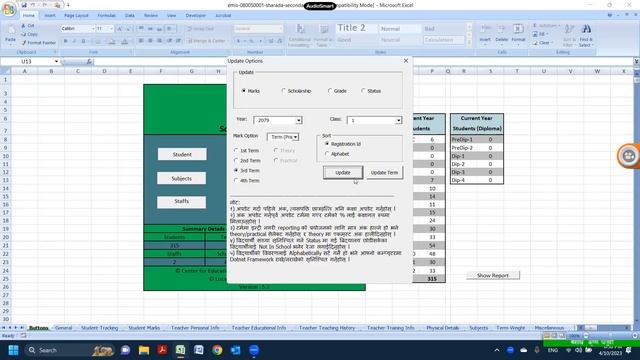640x360 pixels.
Task: Open the round Office button menu
Action: tap(9, 9)
